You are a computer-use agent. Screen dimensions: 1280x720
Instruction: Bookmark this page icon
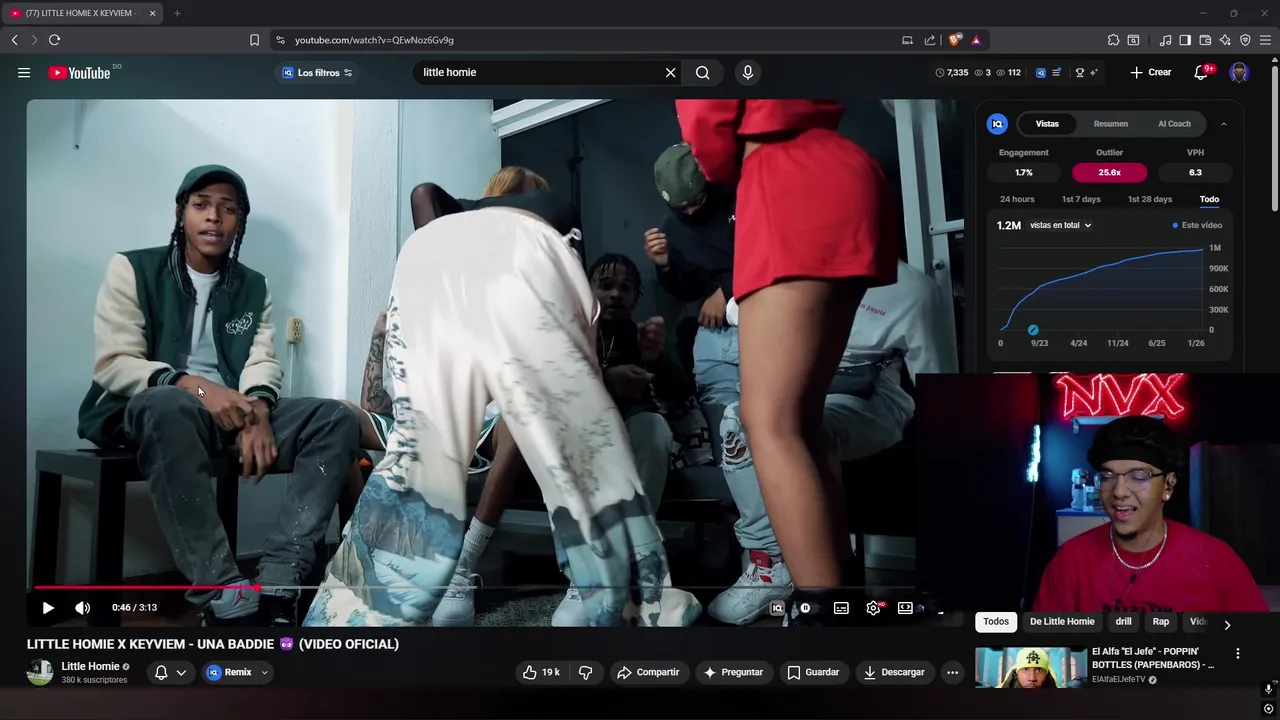(254, 40)
